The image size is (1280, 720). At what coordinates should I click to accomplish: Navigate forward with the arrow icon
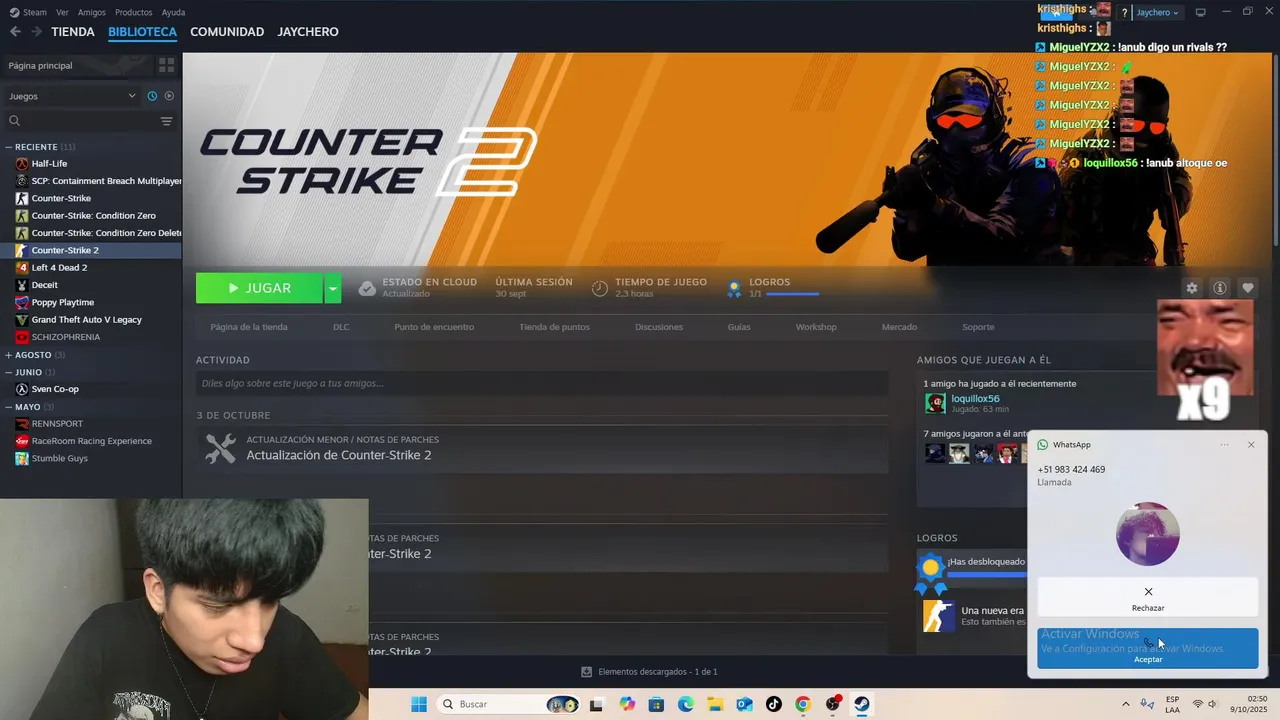(x=36, y=32)
